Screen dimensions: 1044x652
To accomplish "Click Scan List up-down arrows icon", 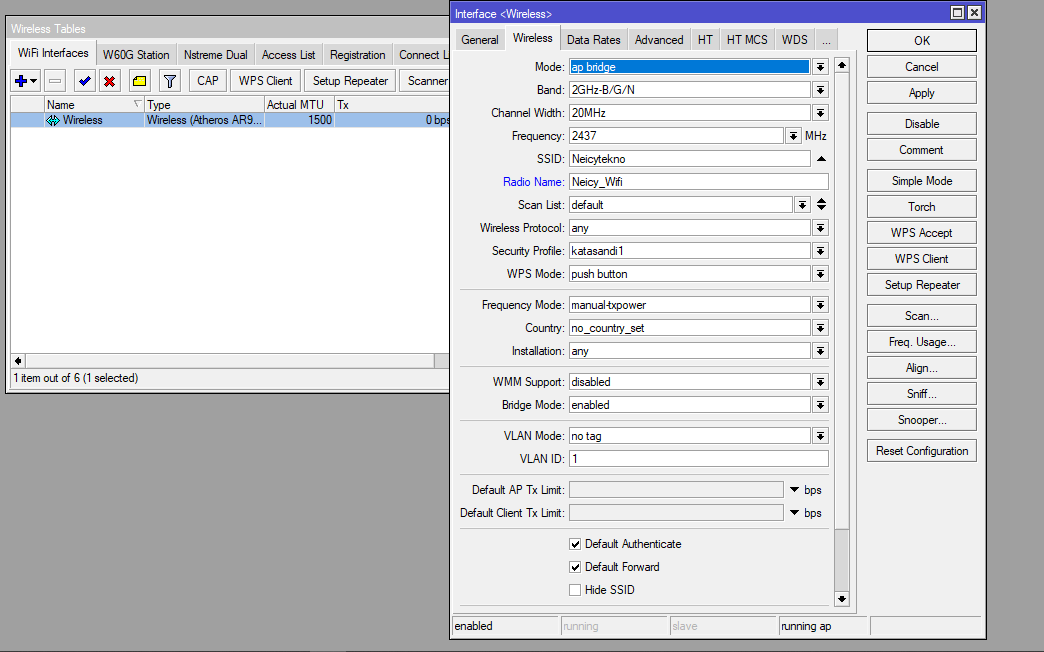I will coord(821,204).
